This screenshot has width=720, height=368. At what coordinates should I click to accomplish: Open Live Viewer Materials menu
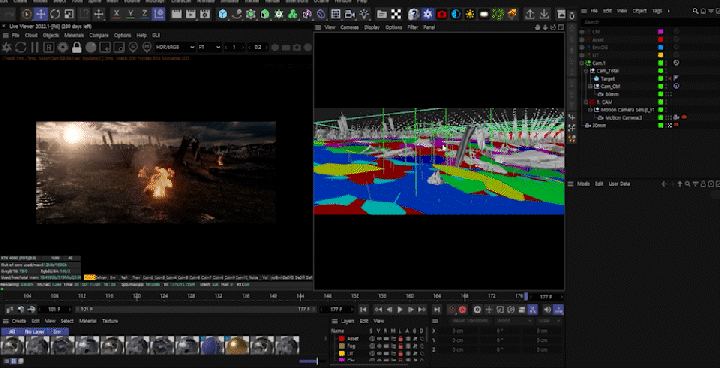pos(74,35)
